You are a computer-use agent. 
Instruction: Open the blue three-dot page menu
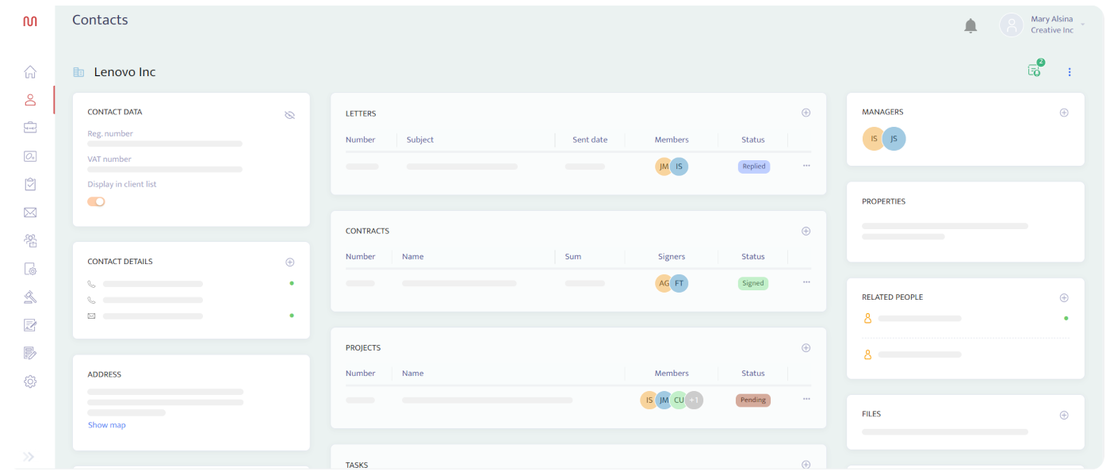pos(1070,72)
